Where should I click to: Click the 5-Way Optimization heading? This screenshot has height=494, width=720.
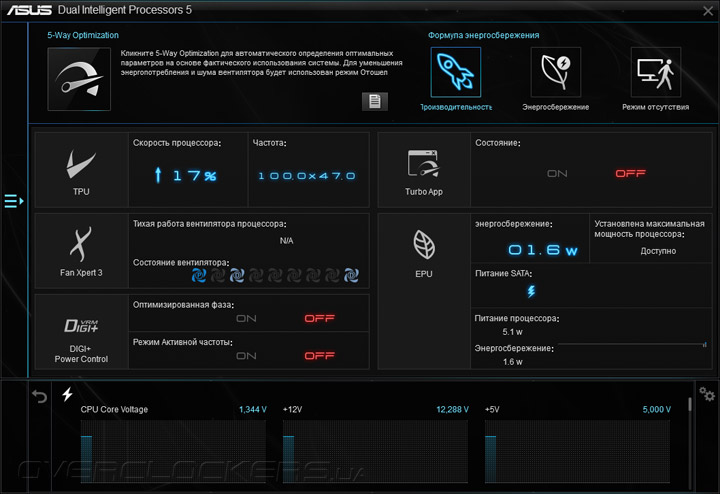[83, 35]
